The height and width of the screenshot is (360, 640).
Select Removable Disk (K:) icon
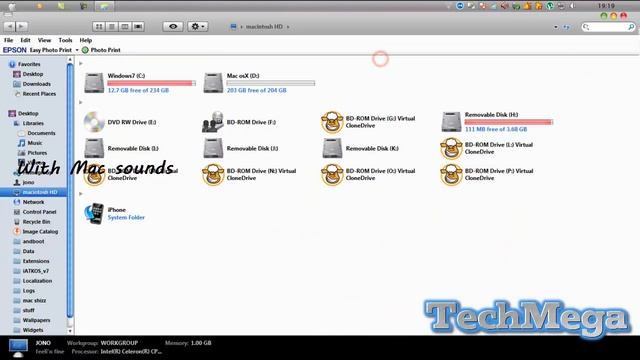pos(332,148)
